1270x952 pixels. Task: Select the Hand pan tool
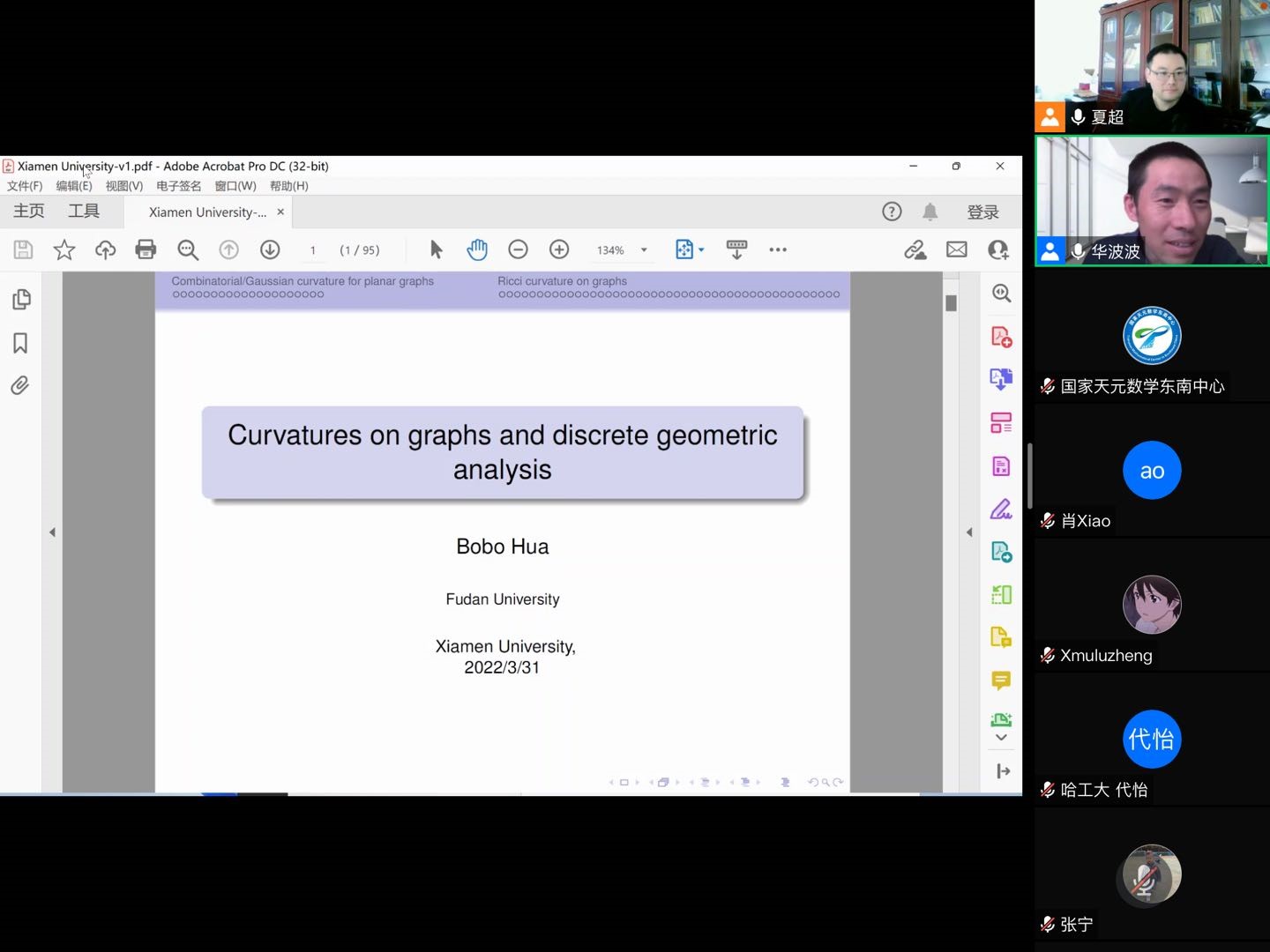point(477,250)
